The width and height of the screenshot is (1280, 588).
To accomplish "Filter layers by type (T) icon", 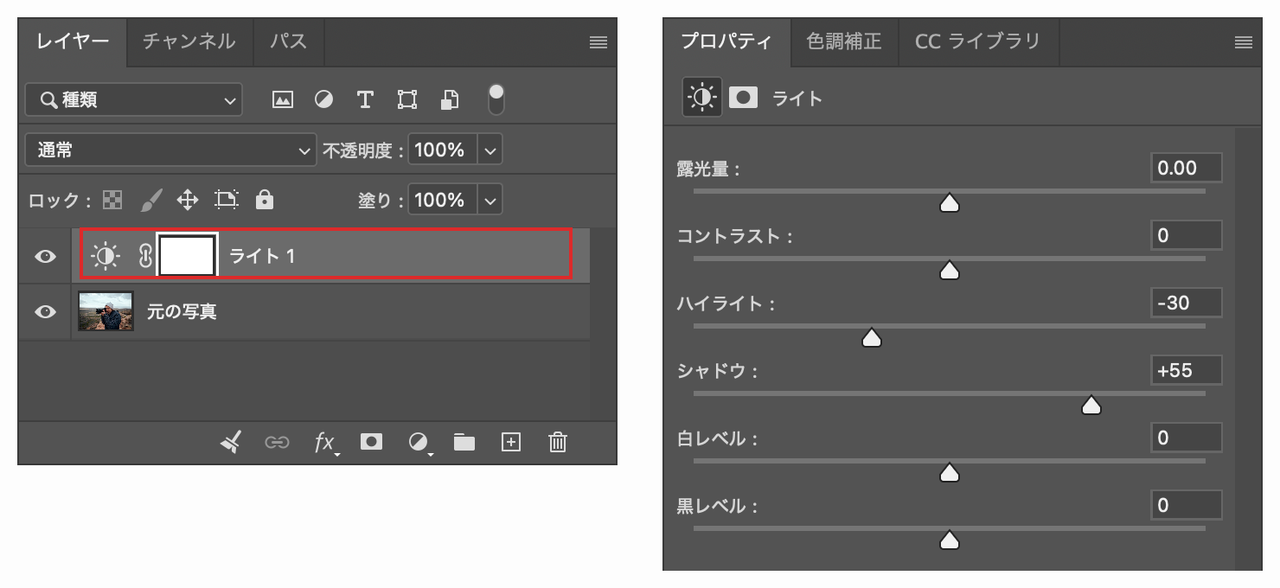I will coord(365,100).
